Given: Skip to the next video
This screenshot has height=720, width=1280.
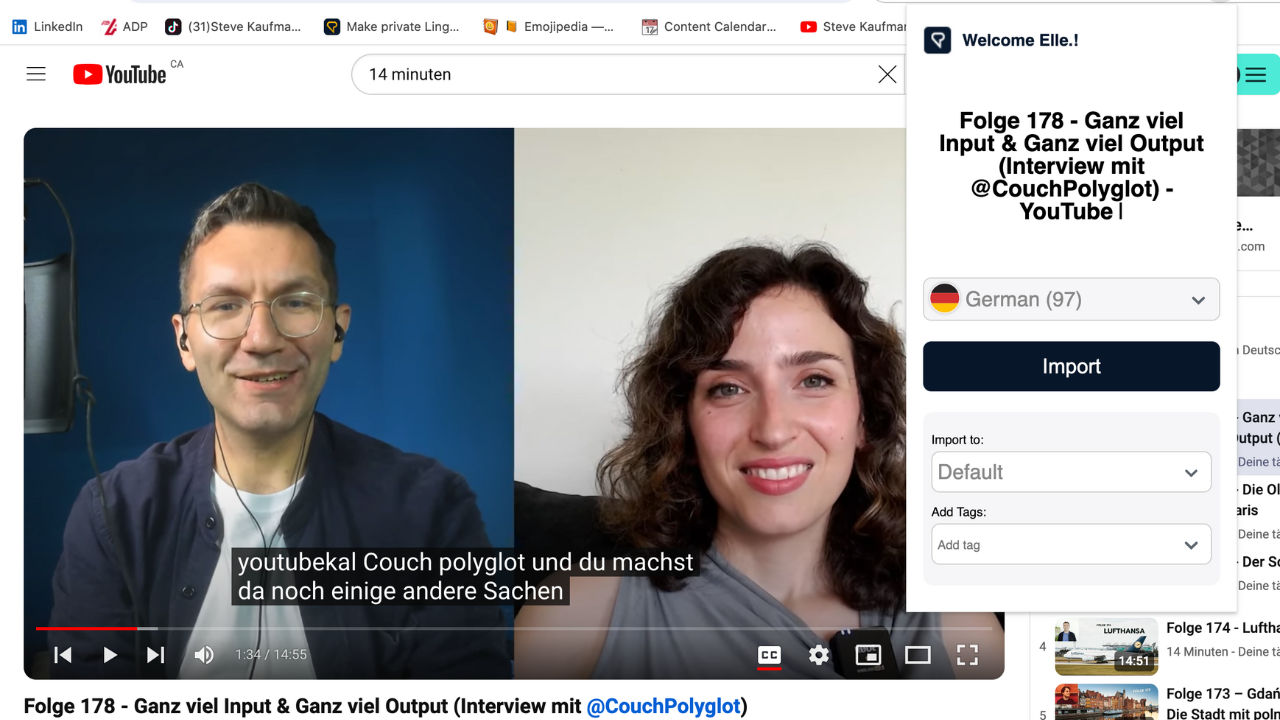Looking at the screenshot, I should click(156, 655).
